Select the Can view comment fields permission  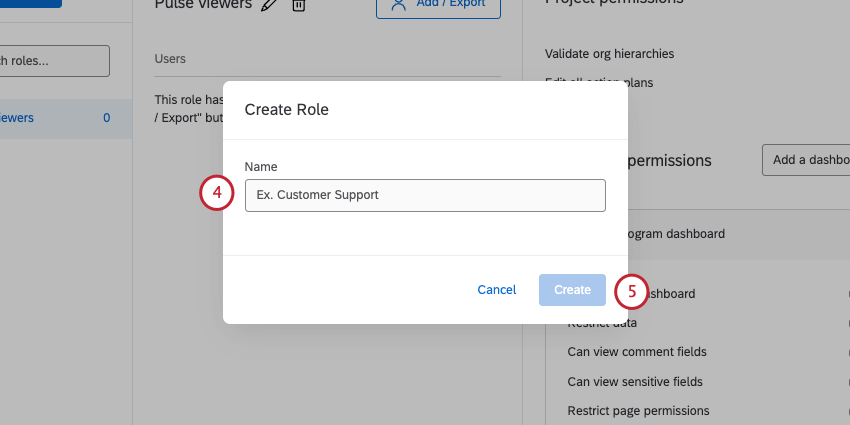pyautogui.click(x=637, y=352)
